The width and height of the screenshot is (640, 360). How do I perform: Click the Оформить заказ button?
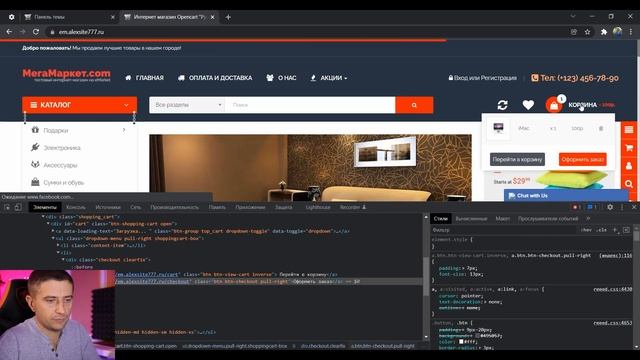tap(582, 159)
